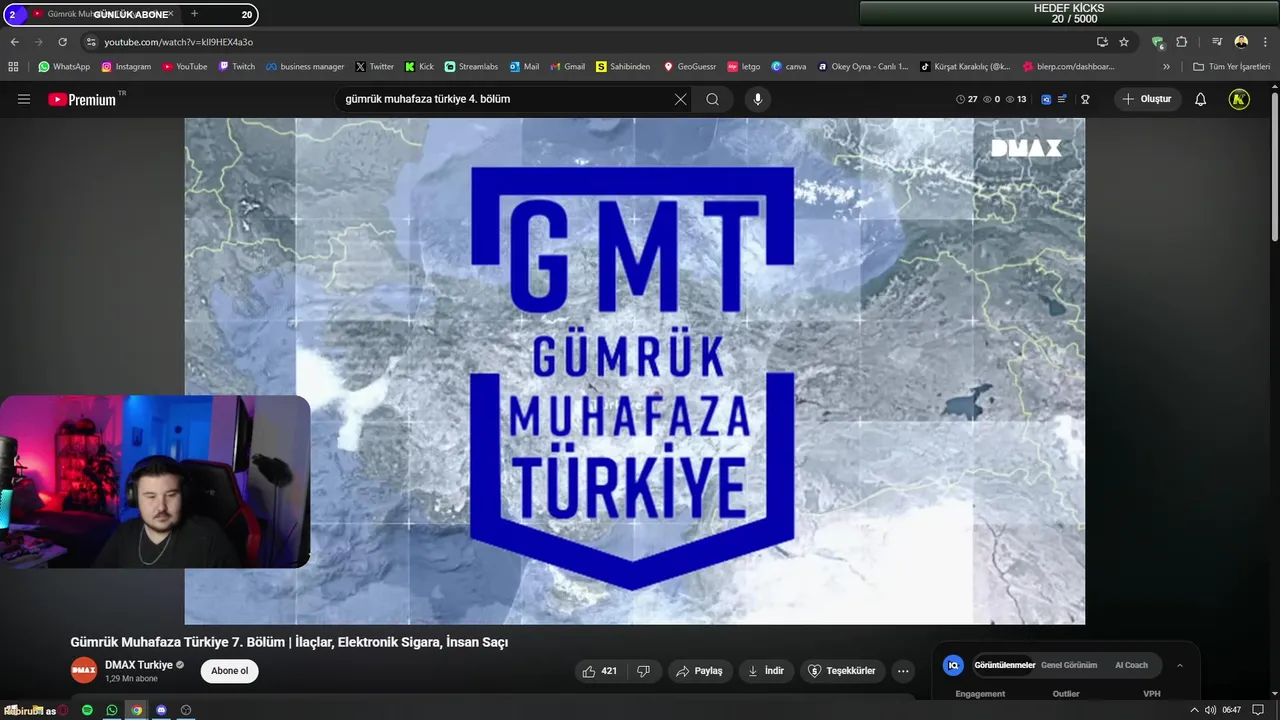Screen dimensions: 1280x720
Task: Open the Gmail bookmark
Action: 568,67
